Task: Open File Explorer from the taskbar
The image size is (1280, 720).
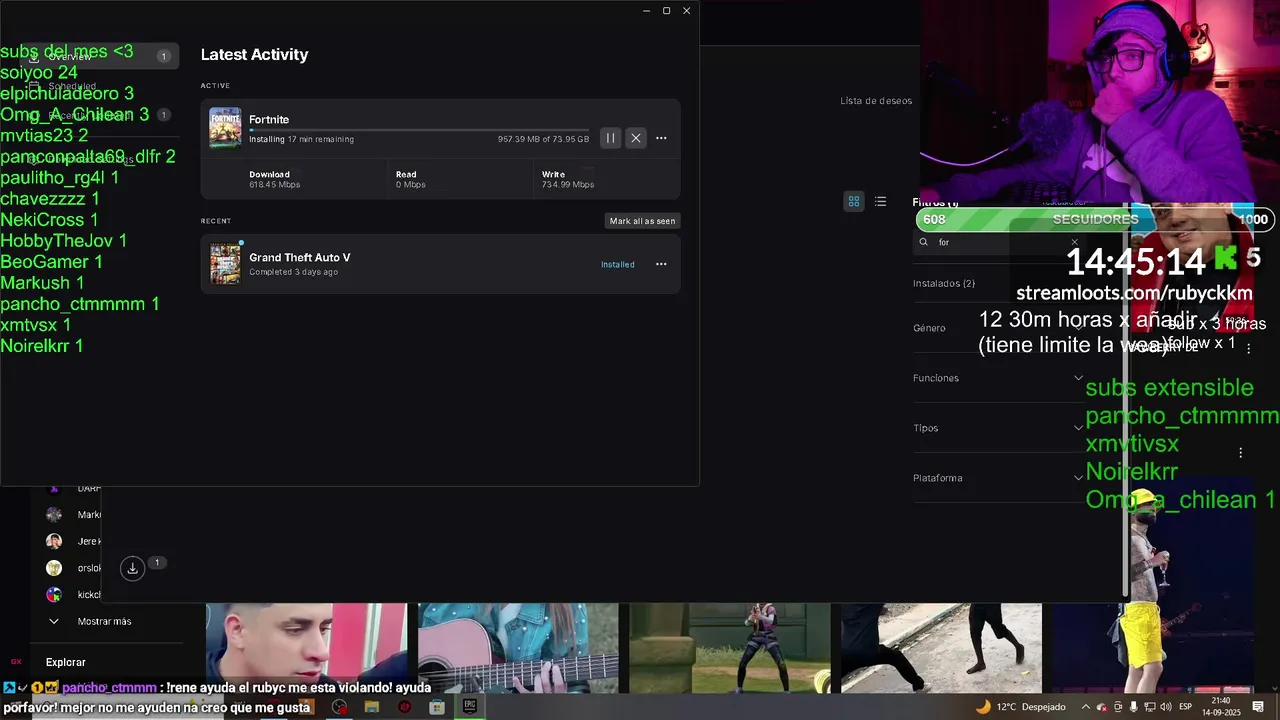Action: click(x=372, y=707)
